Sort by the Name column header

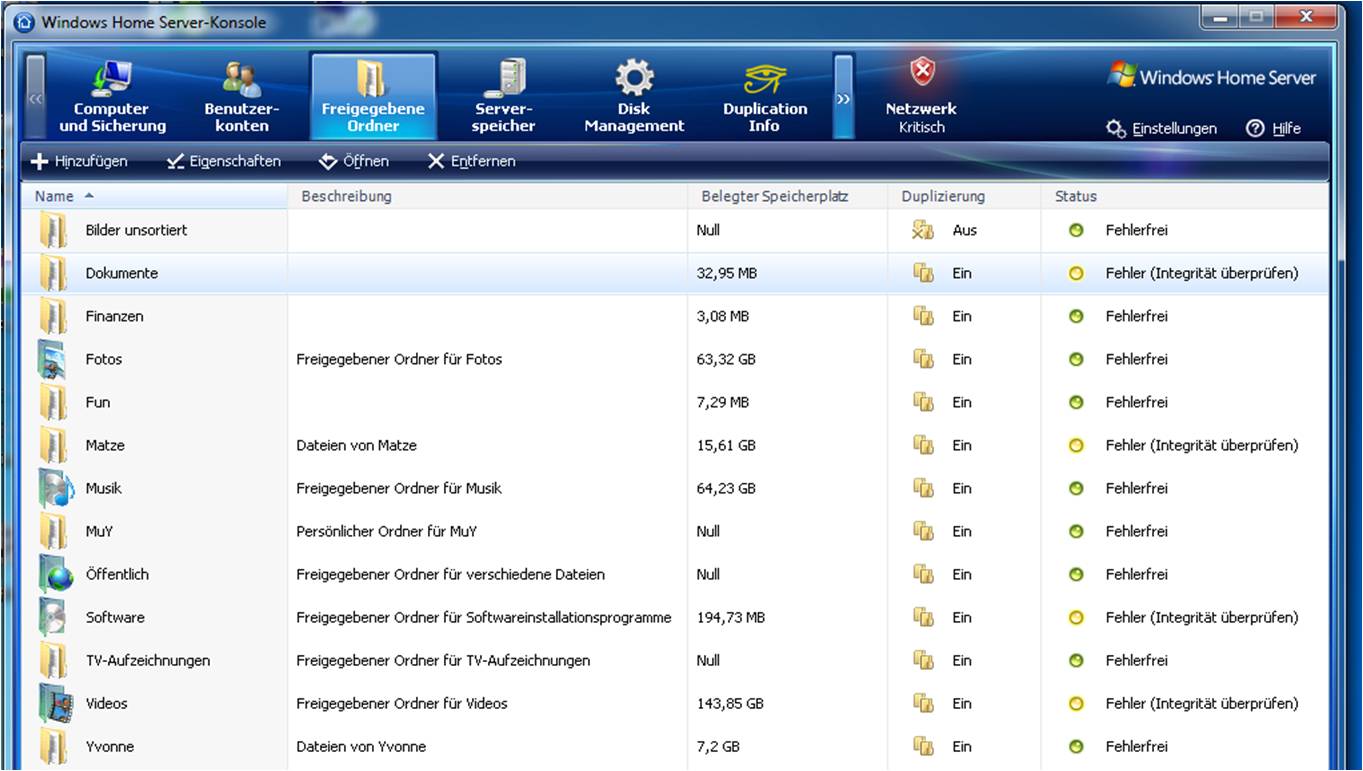(154, 196)
